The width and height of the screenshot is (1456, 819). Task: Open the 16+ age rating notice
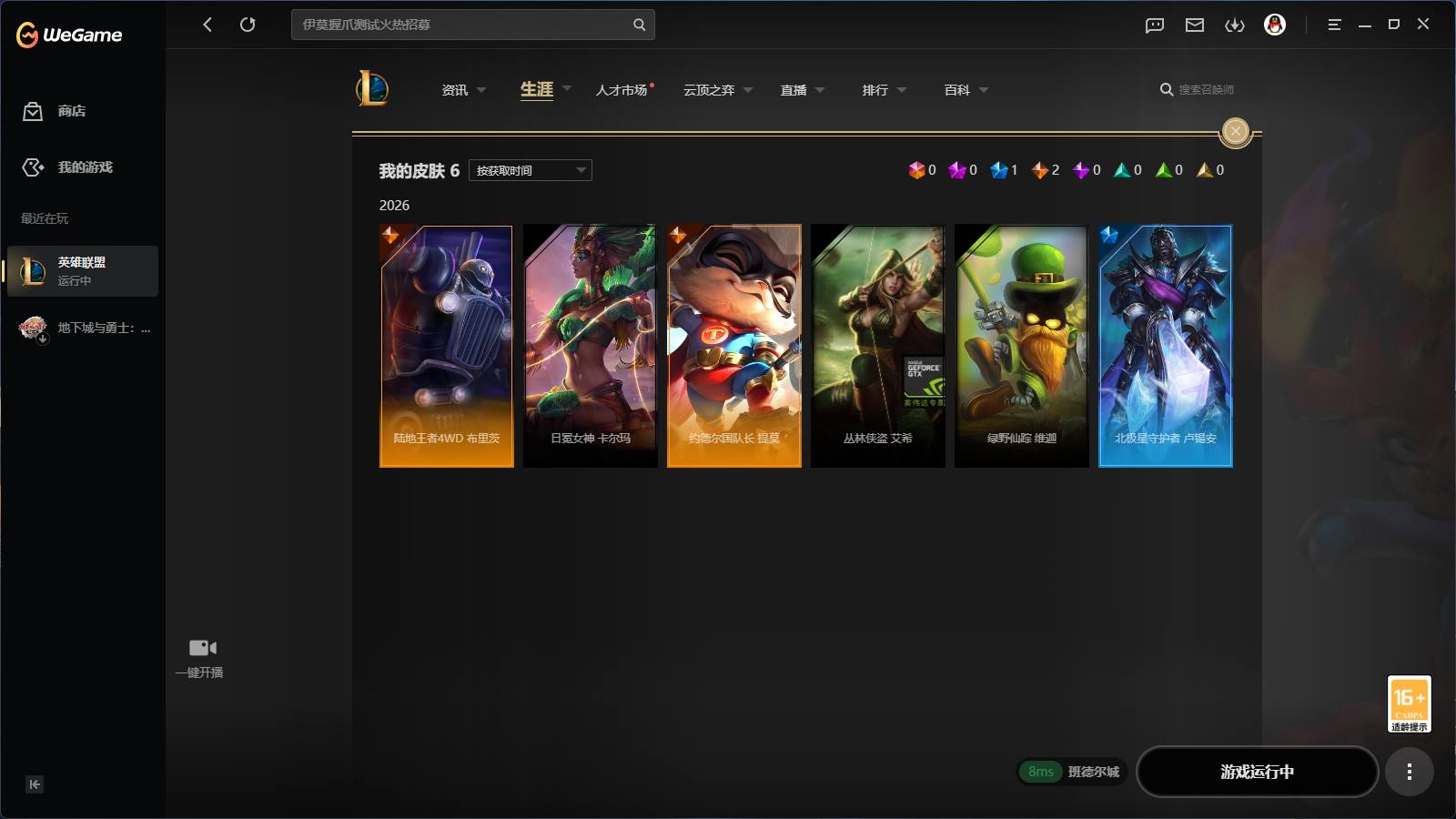point(1409,703)
